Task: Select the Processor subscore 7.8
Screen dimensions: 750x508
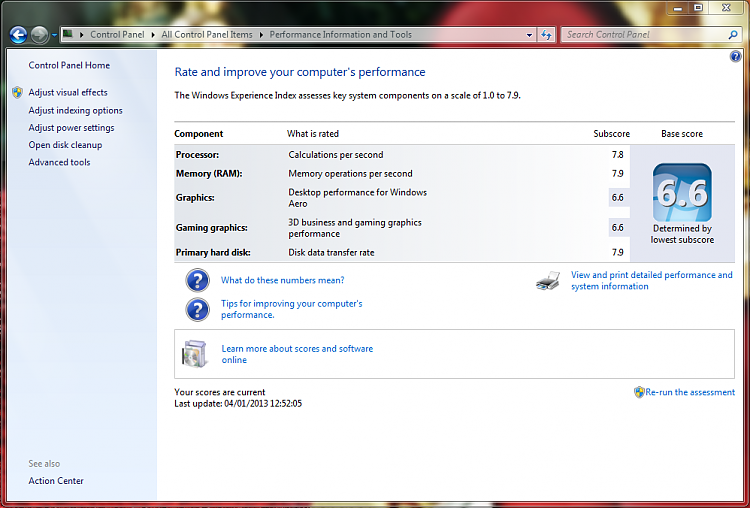Action: point(618,155)
